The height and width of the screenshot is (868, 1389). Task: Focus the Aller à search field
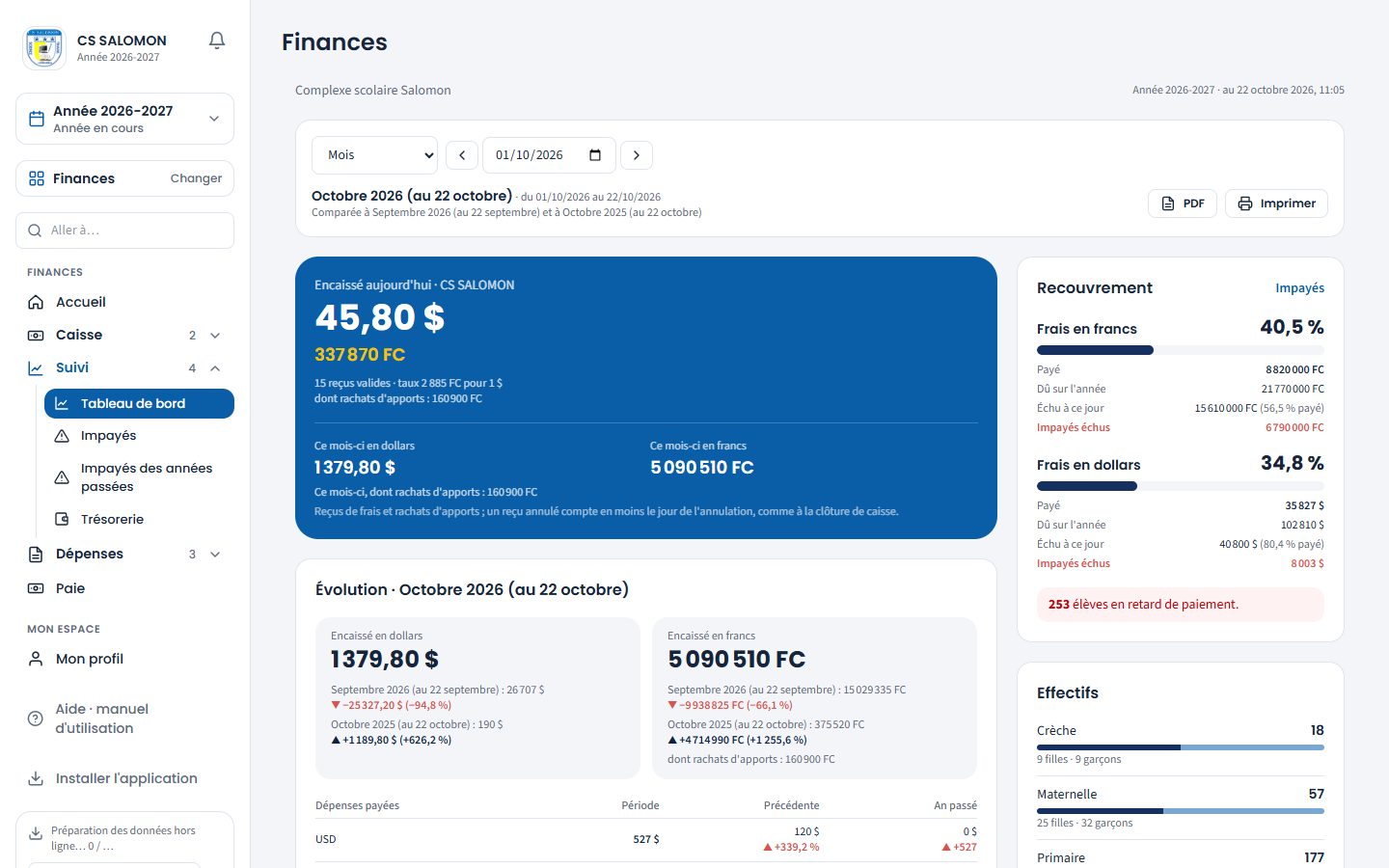point(125,231)
